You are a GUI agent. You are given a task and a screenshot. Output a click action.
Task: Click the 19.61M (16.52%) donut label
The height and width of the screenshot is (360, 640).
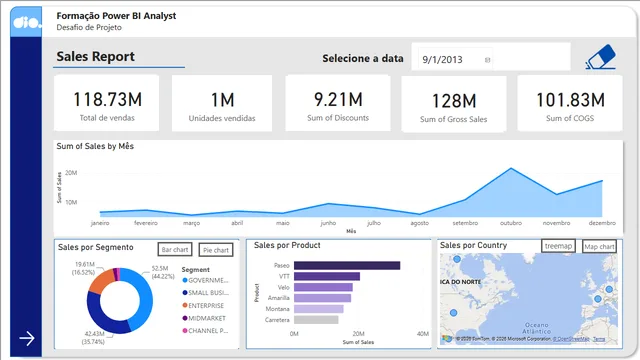pyautogui.click(x=84, y=268)
